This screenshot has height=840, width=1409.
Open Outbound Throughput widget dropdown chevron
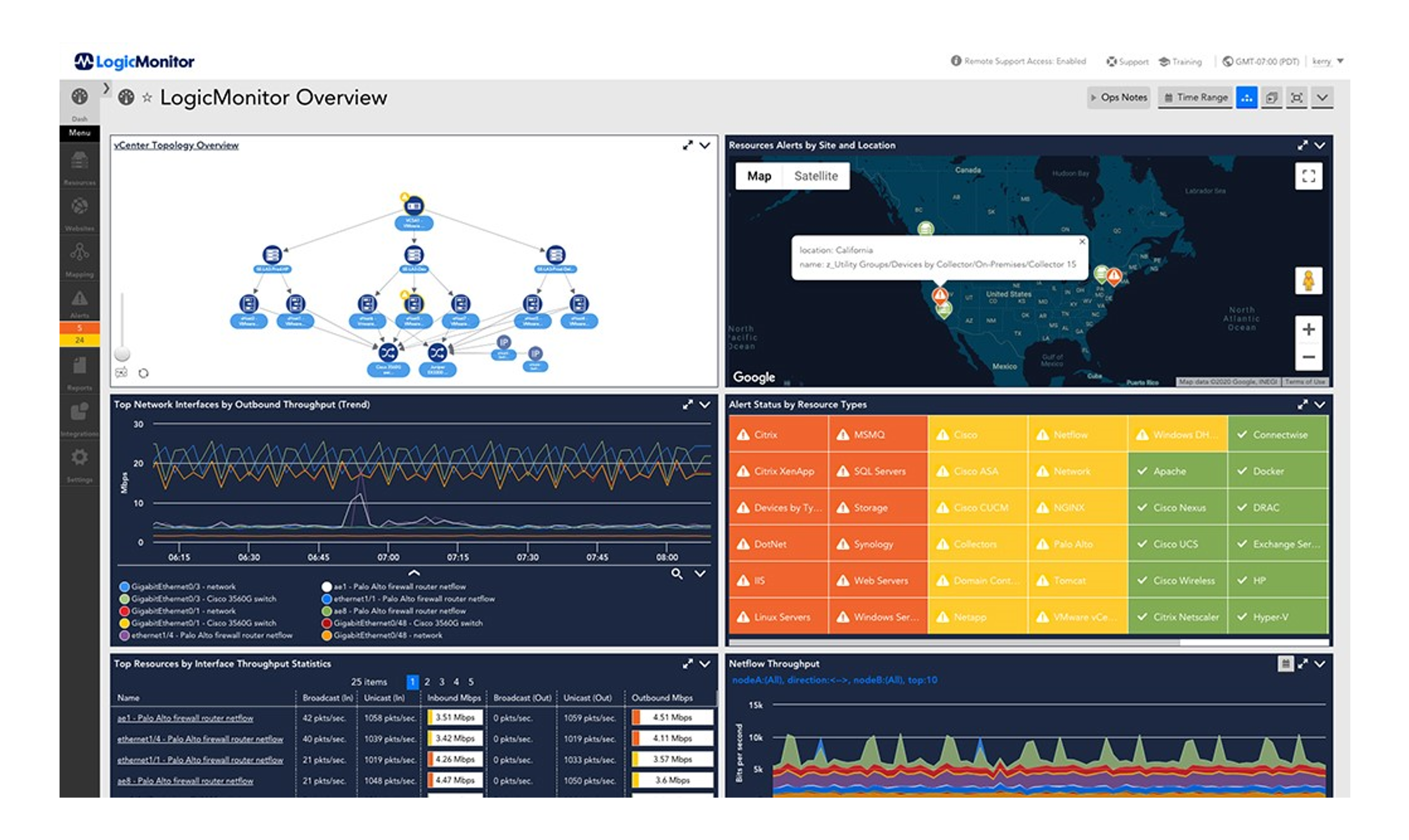pyautogui.click(x=705, y=405)
